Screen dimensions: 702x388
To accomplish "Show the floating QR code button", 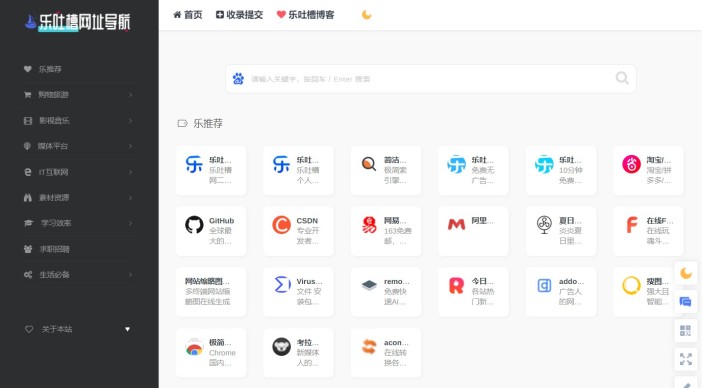I will tap(686, 330).
